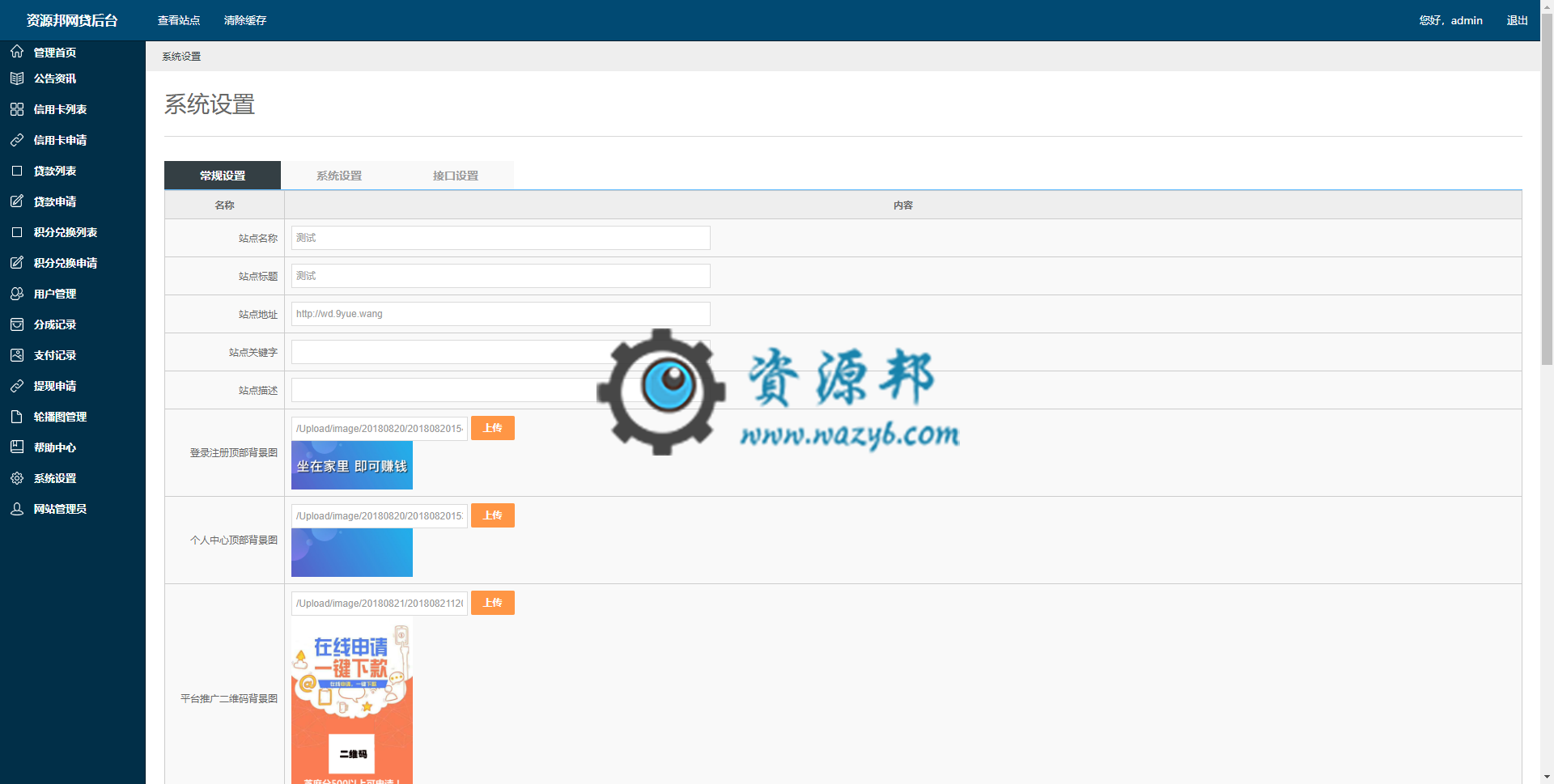Click the 在线申请 QR poster thumbnail
The image size is (1554, 784).
pos(352,701)
